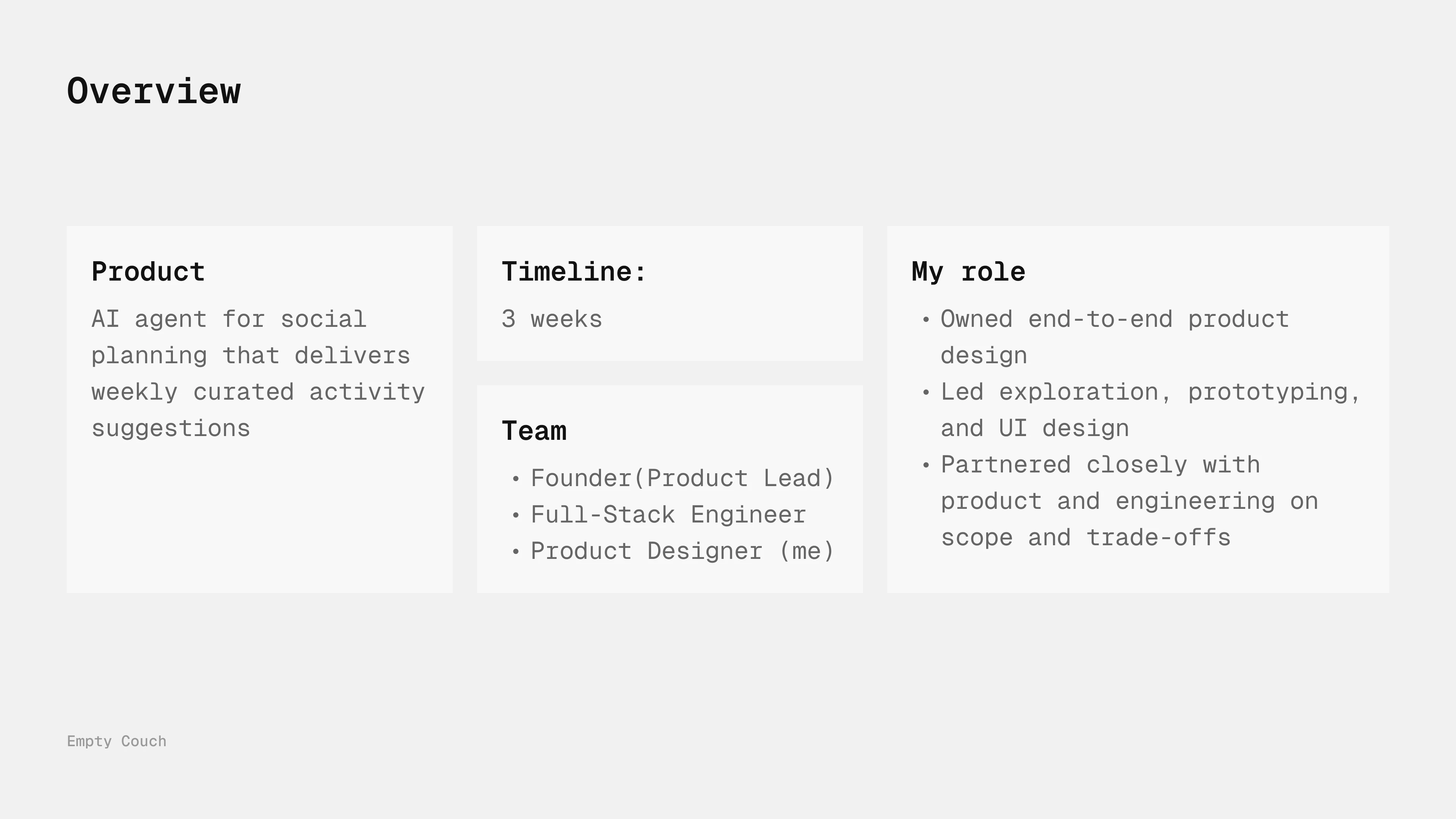Viewport: 1456px width, 819px height.
Task: Click the Empty Couch footer label
Action: pyautogui.click(x=116, y=741)
